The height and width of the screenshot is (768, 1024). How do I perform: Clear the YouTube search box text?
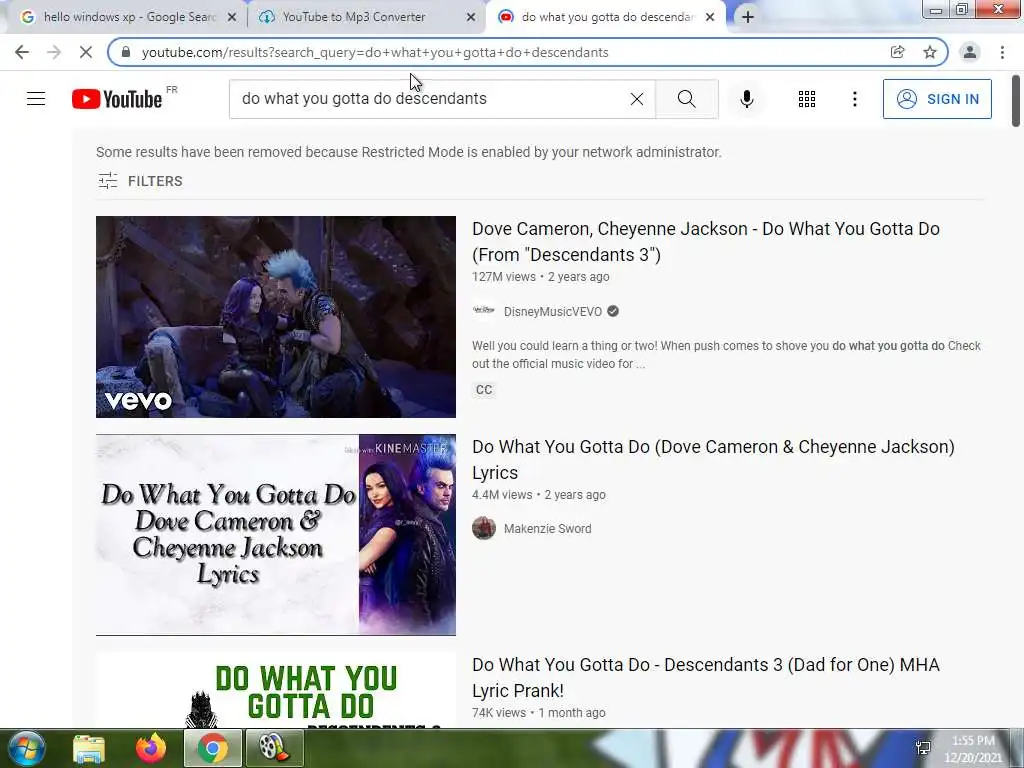[637, 99]
